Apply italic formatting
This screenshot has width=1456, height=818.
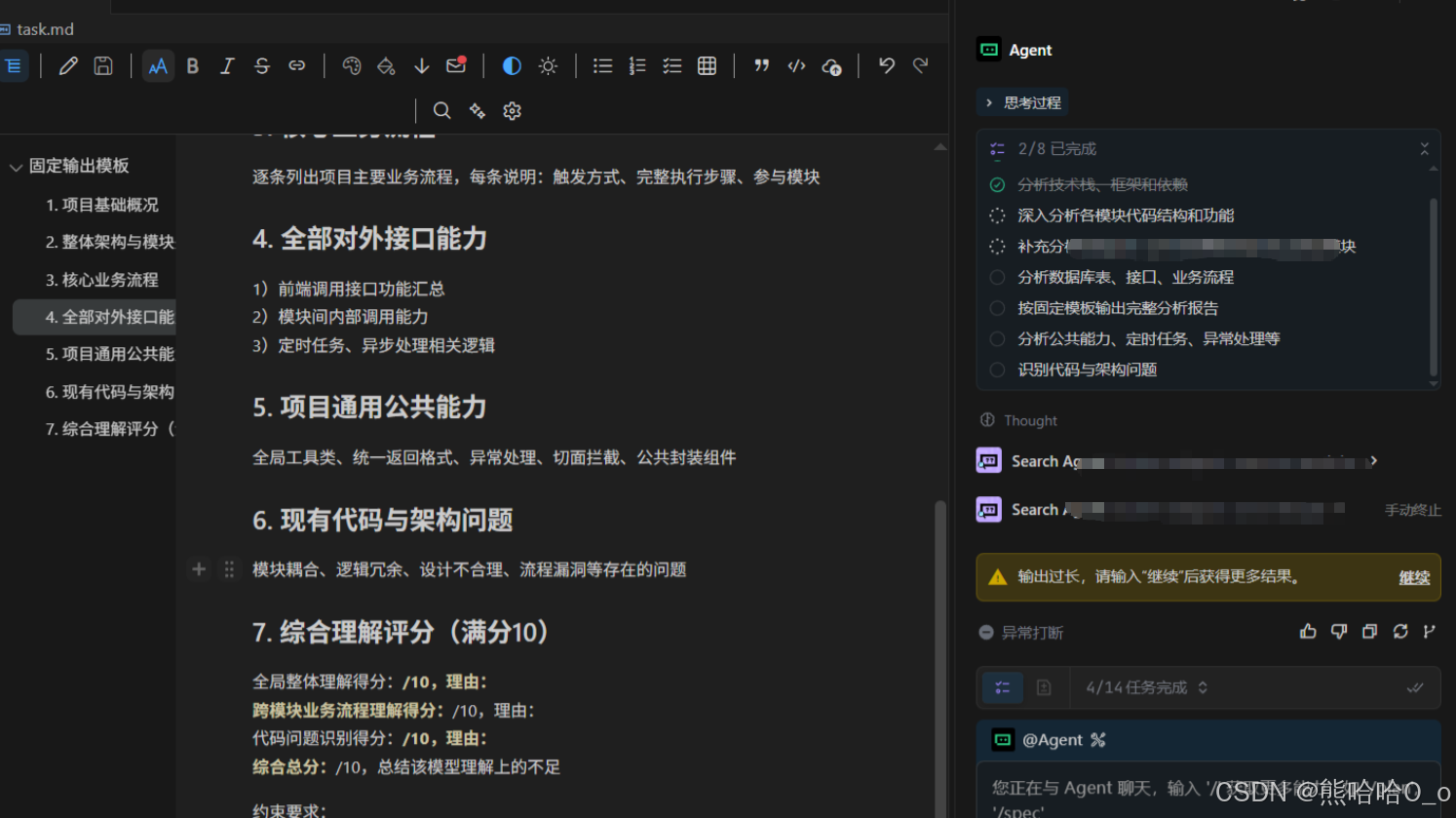(227, 66)
